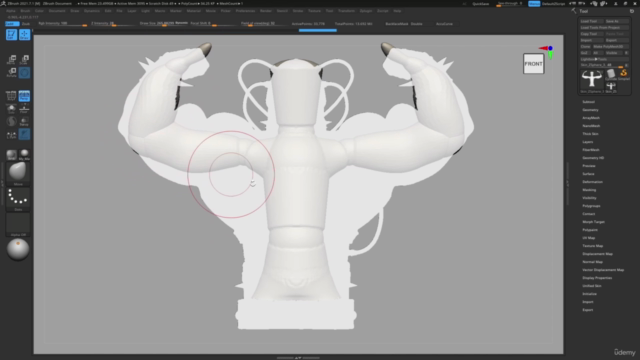Screen dimensions: 640x360
Task: Click the DefaultZScript button
Action: pyautogui.click(x=554, y=4)
